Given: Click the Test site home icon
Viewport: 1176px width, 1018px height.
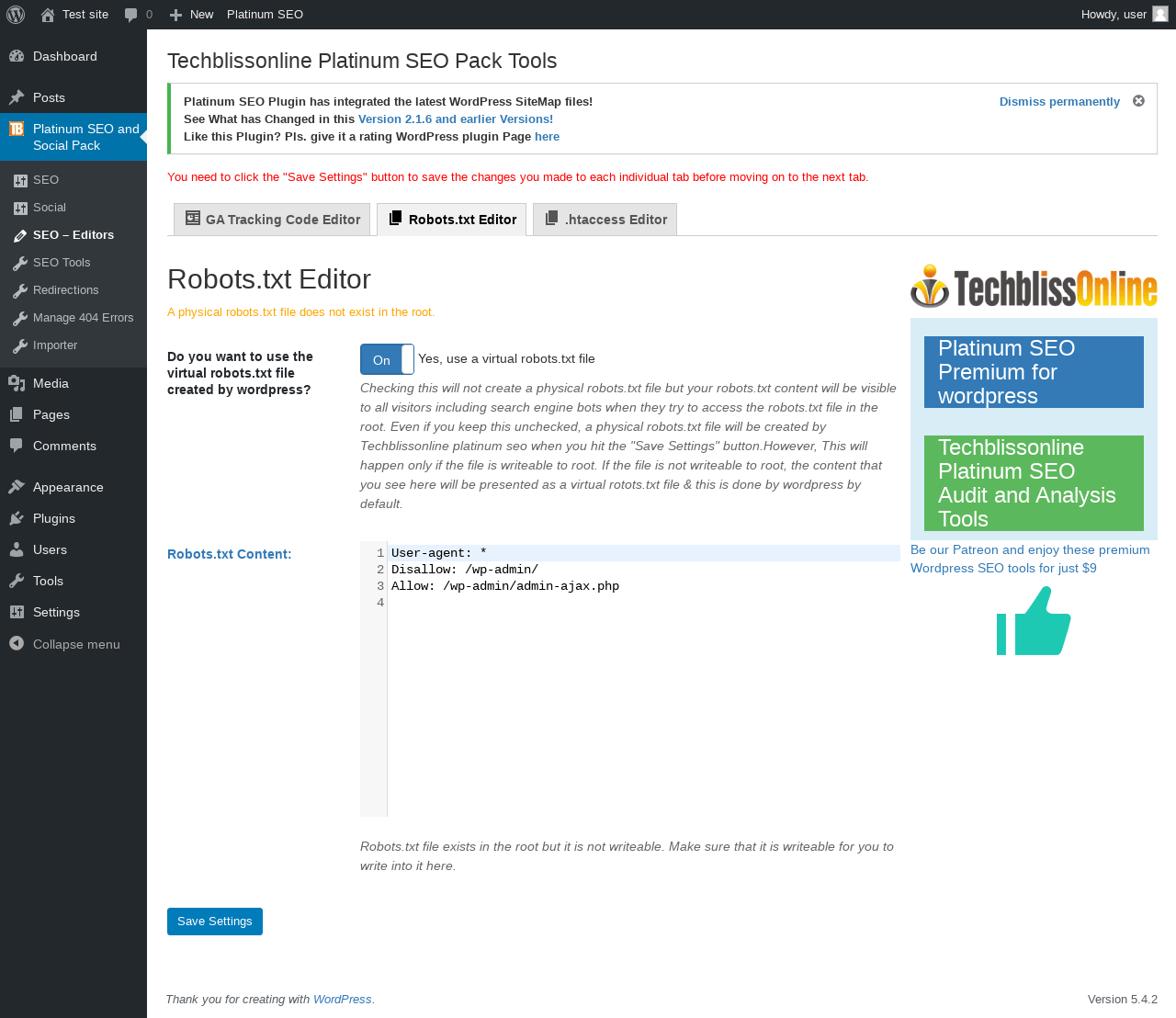Looking at the screenshot, I should click(x=48, y=15).
